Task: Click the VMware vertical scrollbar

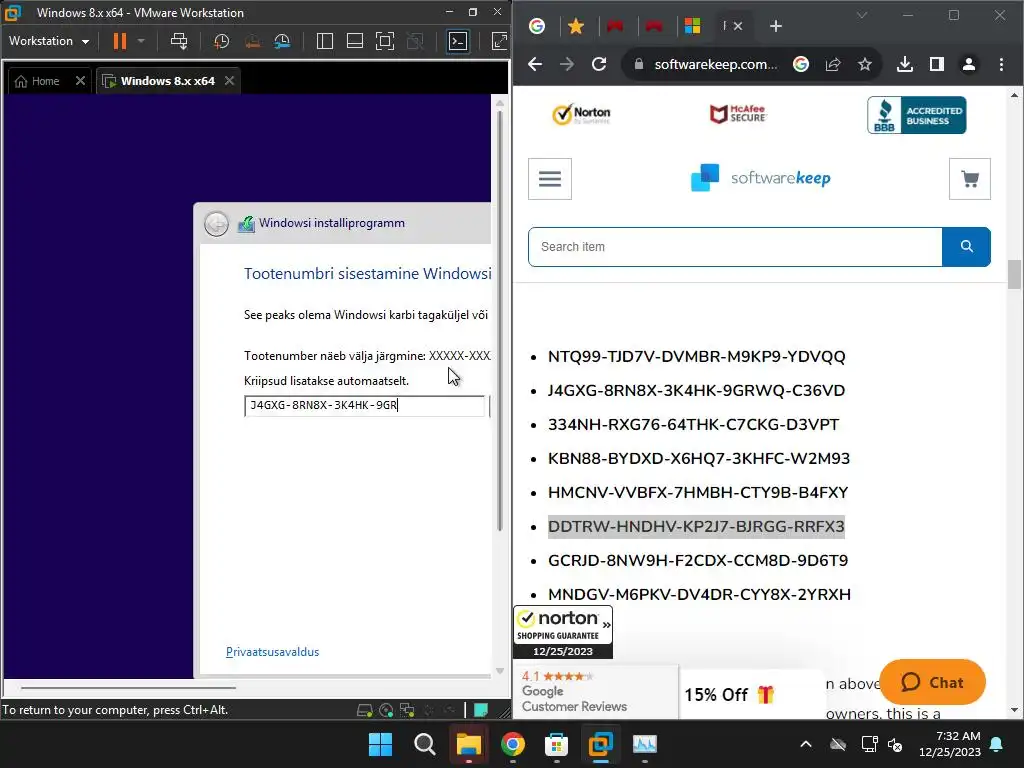Action: (x=500, y=320)
